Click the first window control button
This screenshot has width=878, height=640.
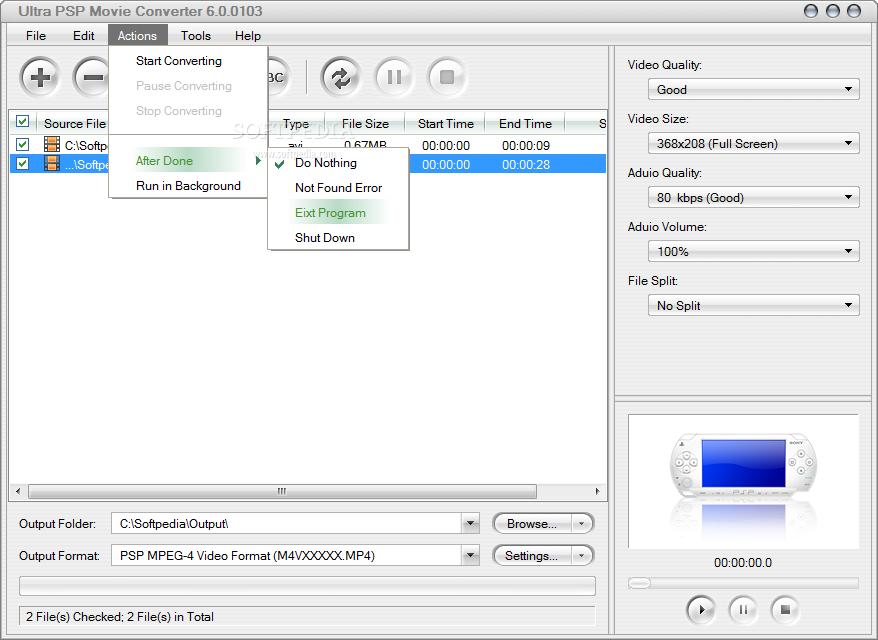tap(811, 11)
